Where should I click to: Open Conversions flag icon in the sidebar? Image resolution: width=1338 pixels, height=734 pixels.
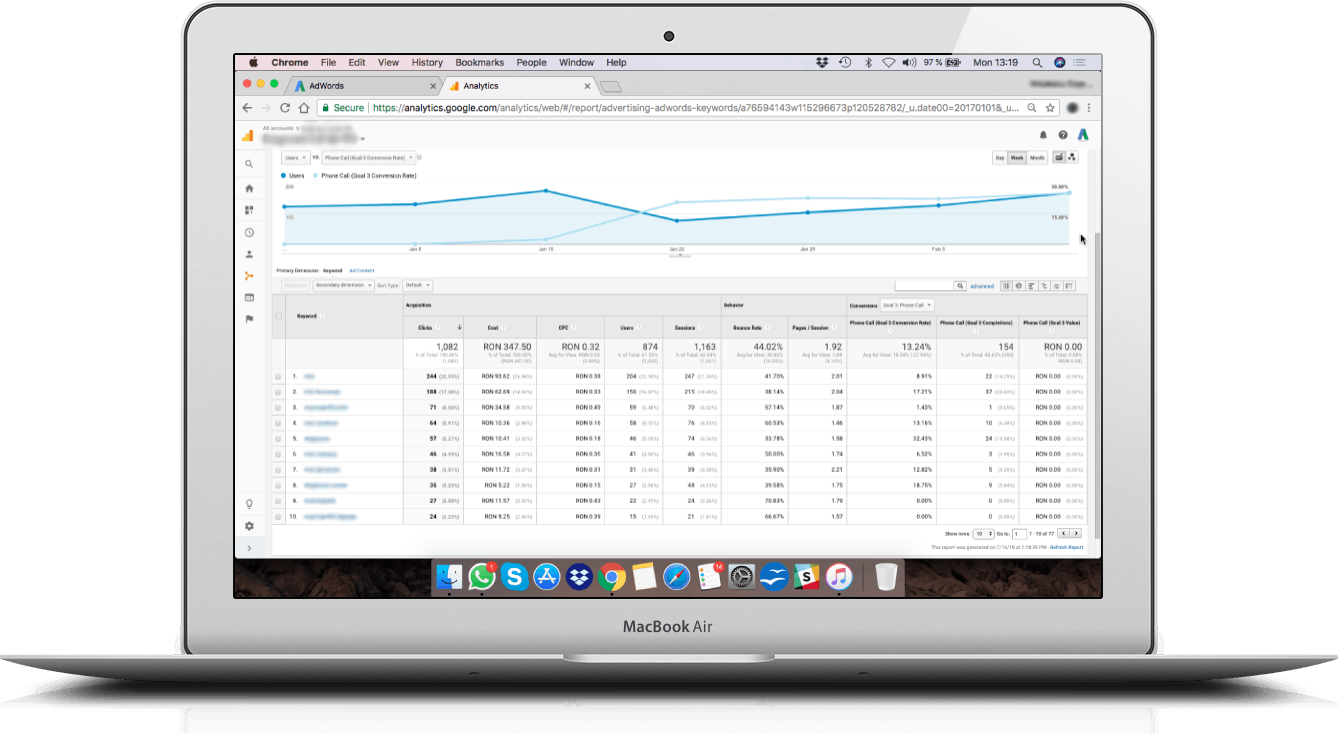(x=249, y=319)
